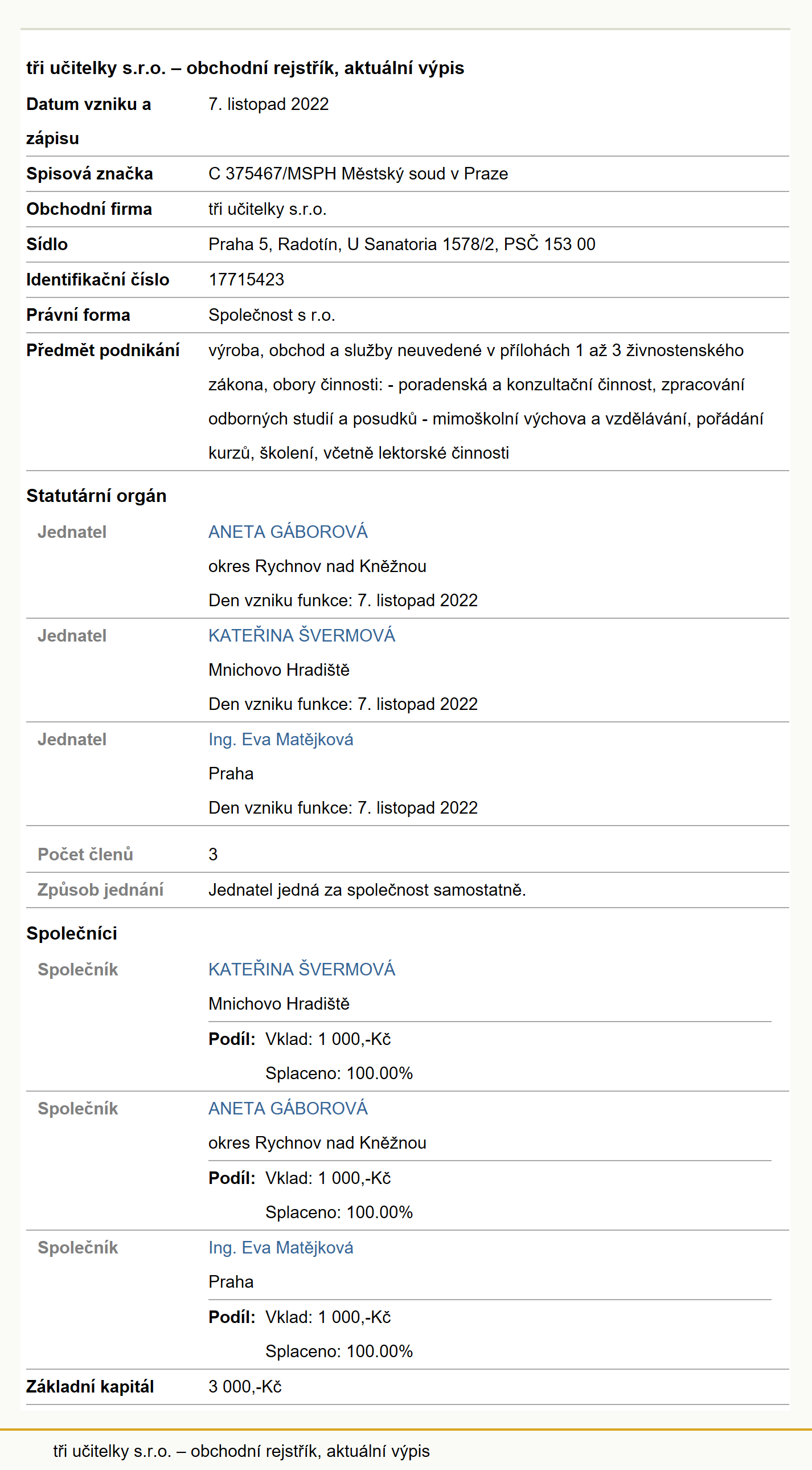Click the Statutární orgán section heading
The image size is (812, 1470).
96,496
